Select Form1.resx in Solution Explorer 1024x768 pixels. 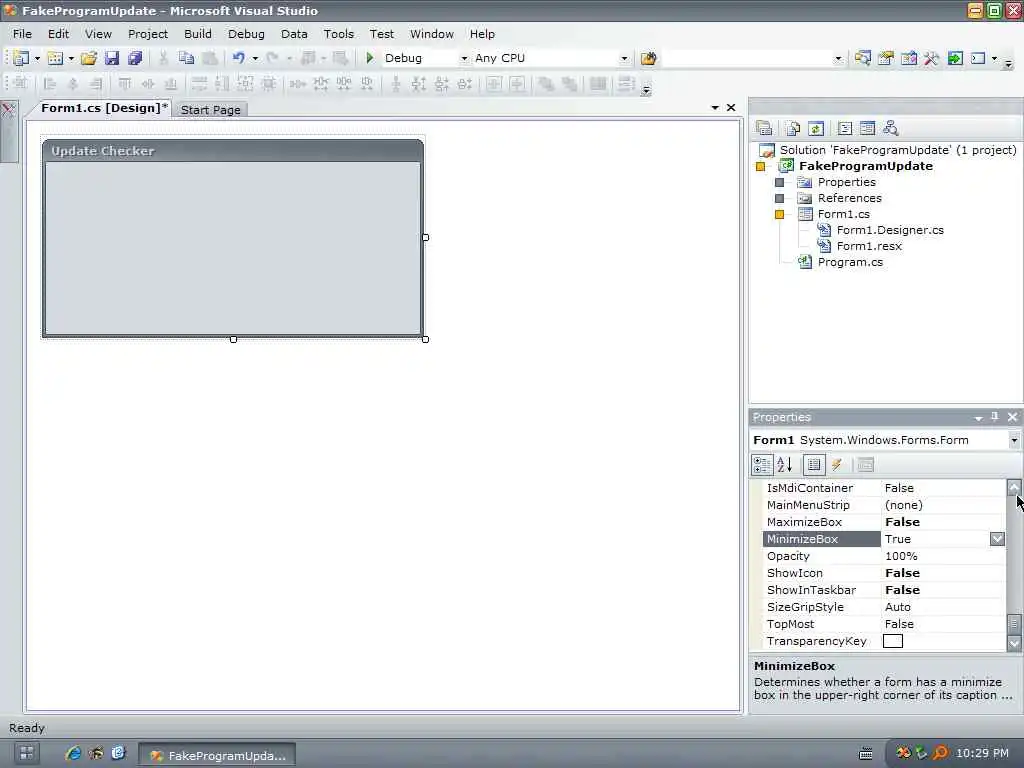pos(869,246)
